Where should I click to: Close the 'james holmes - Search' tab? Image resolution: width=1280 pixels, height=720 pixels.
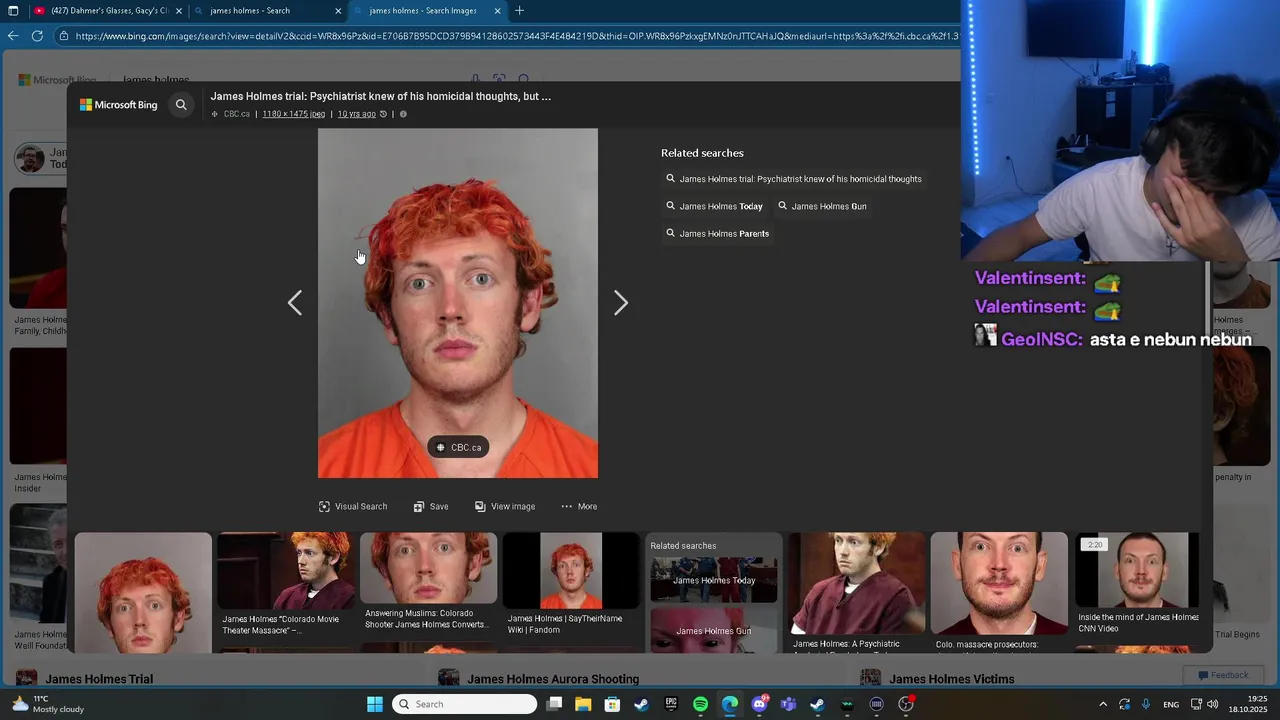pyautogui.click(x=338, y=11)
